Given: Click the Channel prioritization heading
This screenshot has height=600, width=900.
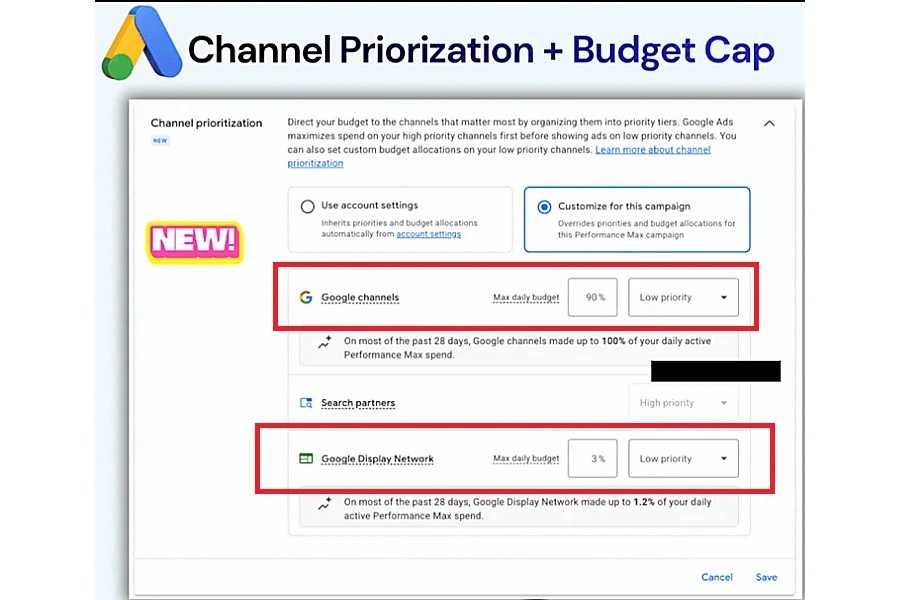Looking at the screenshot, I should [x=206, y=123].
